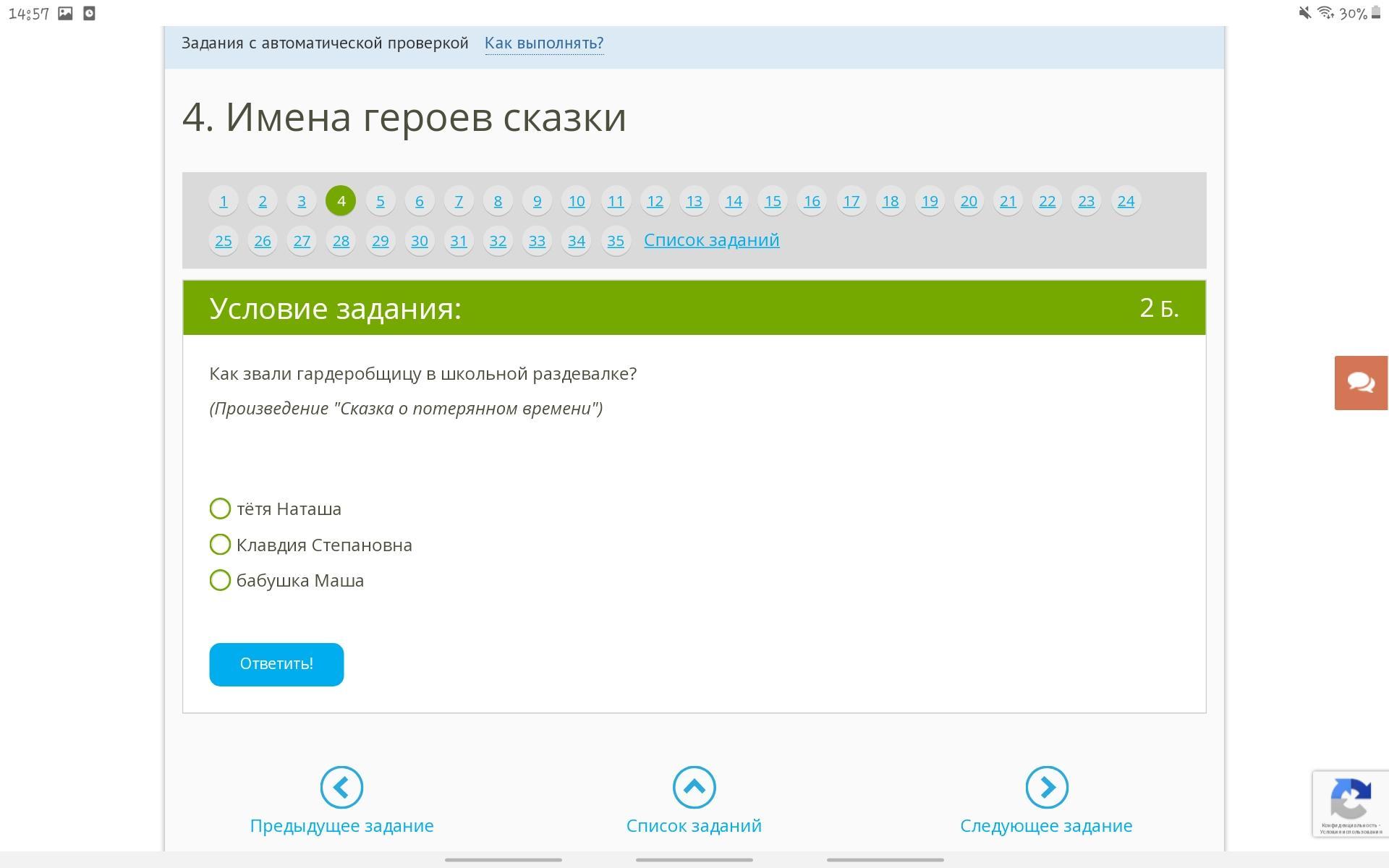Tap the Wi-Fi icon in status bar
Screen dimensions: 1389x868
tap(1325, 13)
